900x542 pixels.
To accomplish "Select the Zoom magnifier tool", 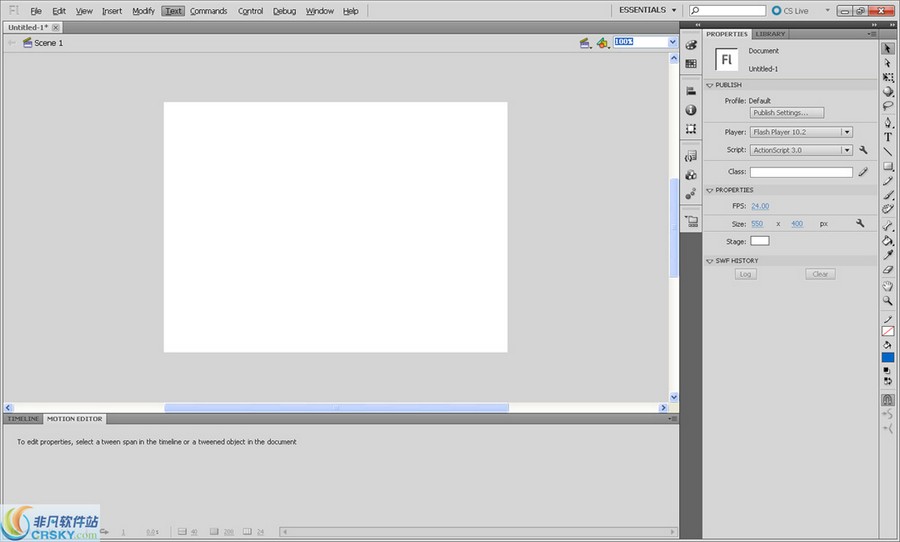I will 887,300.
